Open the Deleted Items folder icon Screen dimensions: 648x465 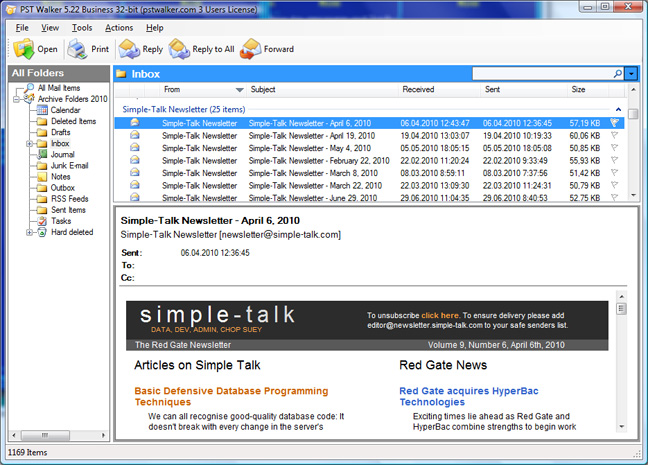click(x=42, y=121)
